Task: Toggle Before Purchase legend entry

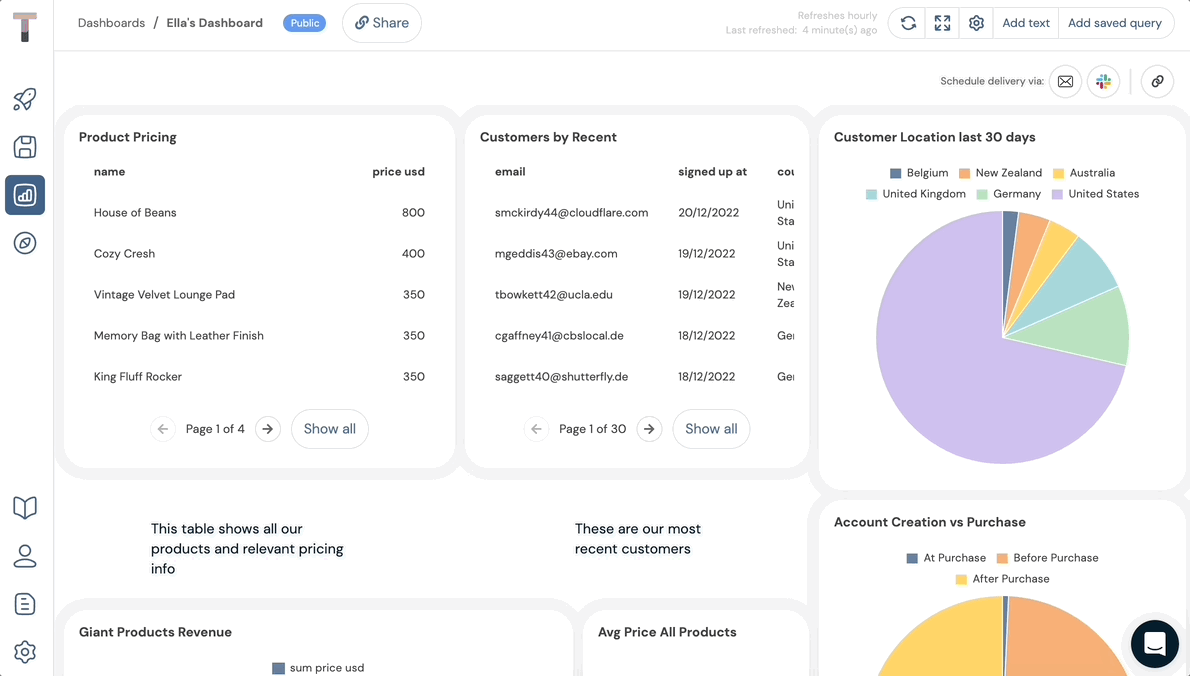Action: [x=1047, y=558]
